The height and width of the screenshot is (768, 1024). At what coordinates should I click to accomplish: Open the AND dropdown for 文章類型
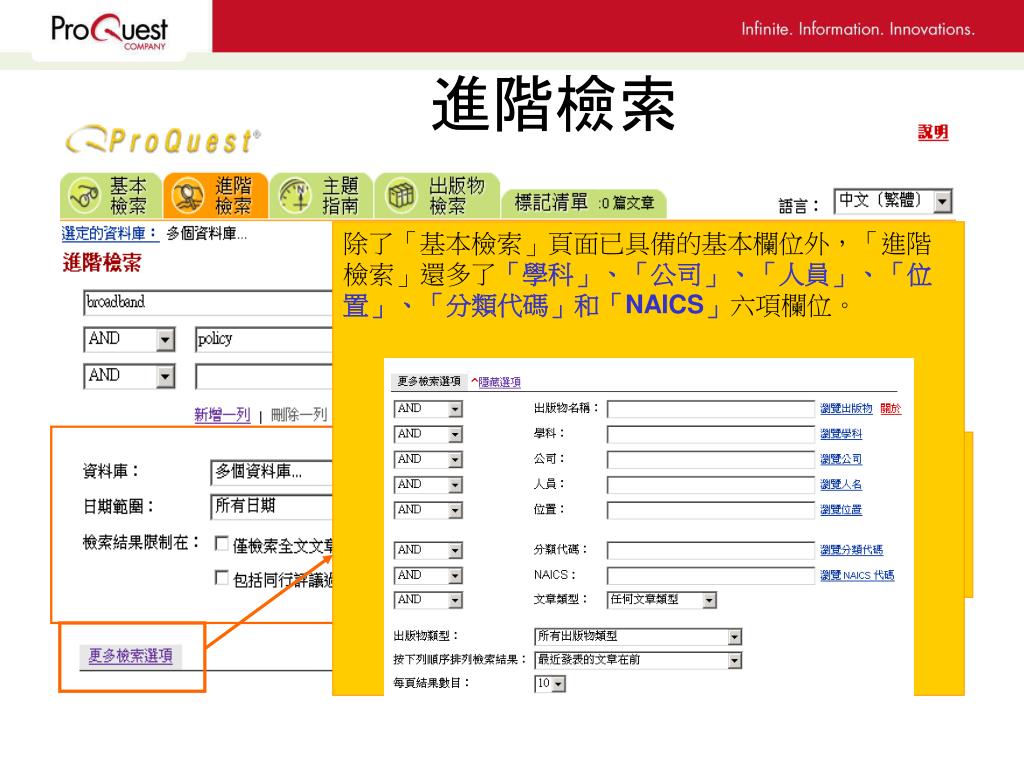click(428, 600)
